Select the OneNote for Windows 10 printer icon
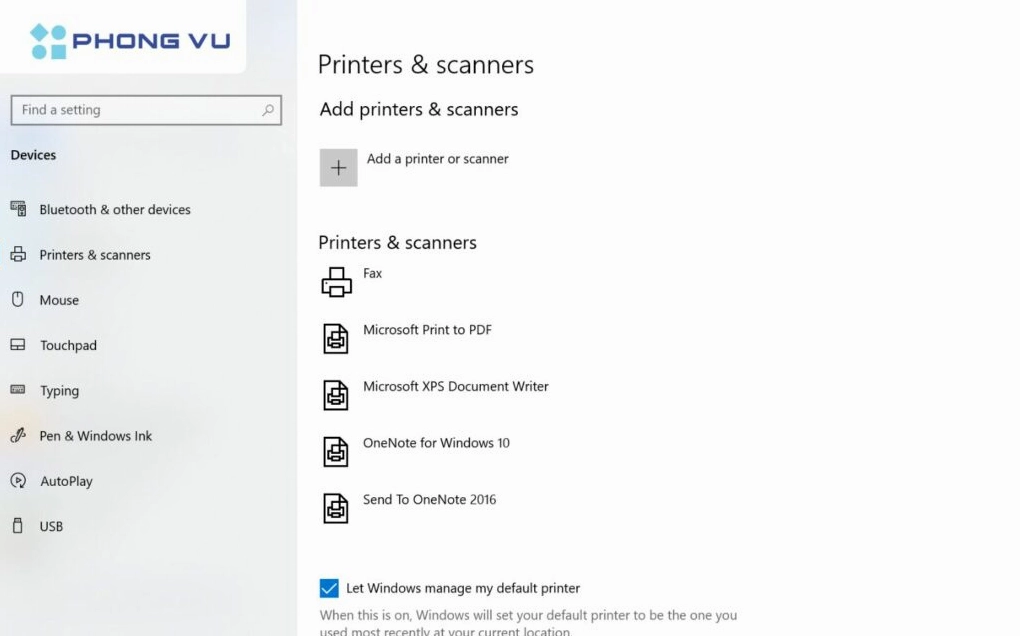 coord(337,451)
